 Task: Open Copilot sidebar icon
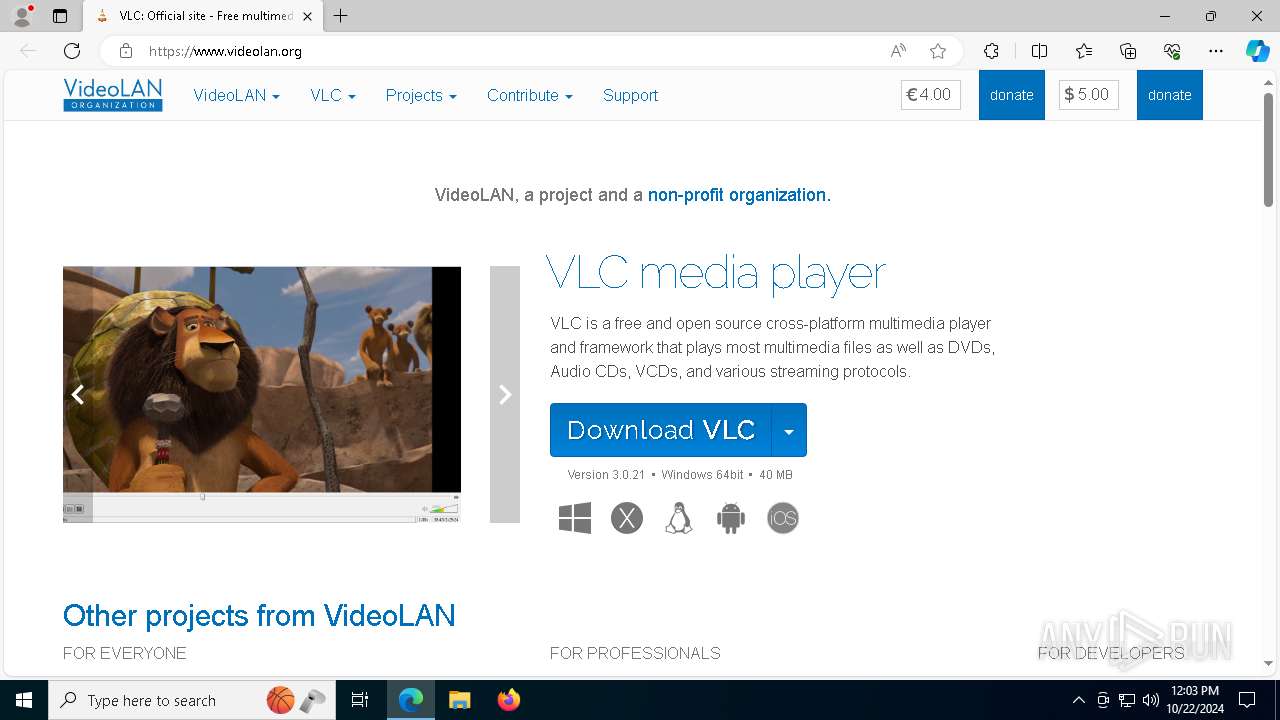[1257, 51]
